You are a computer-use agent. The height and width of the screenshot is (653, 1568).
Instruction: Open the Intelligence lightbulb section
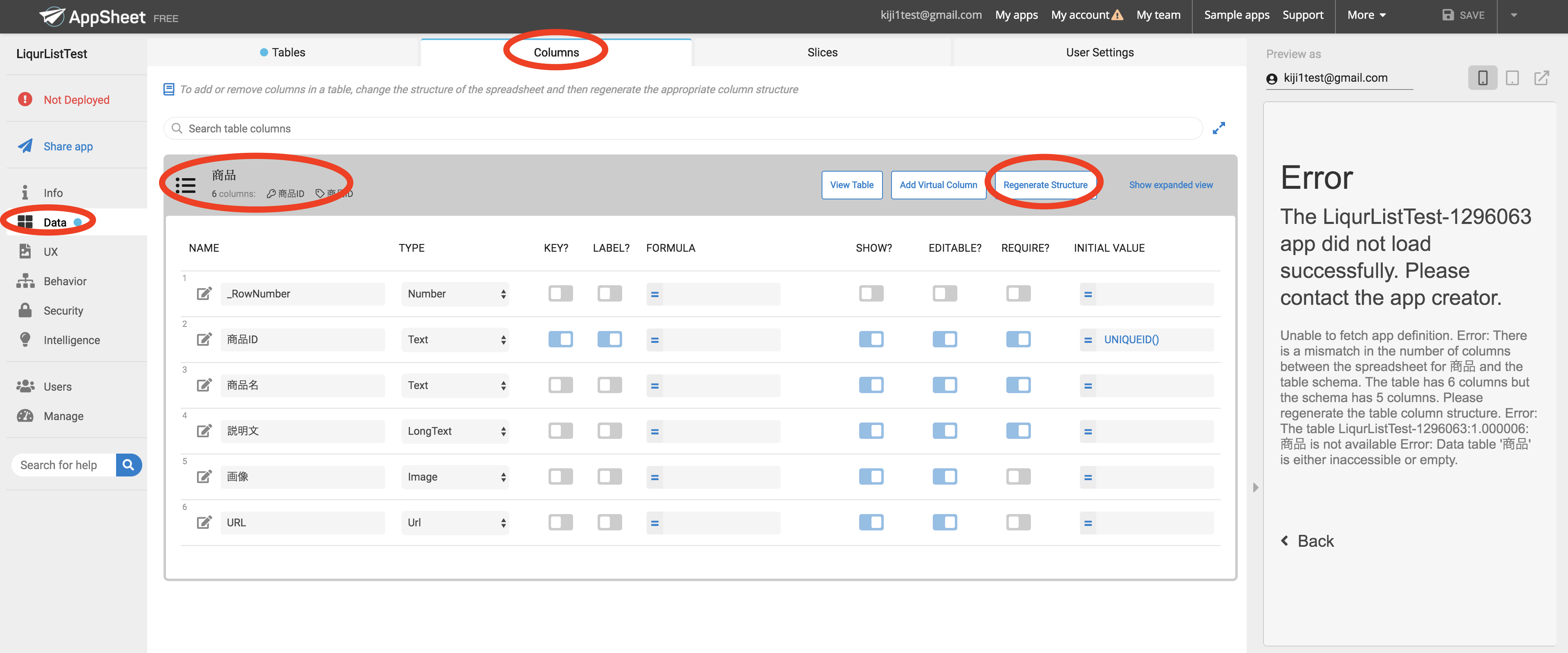[71, 340]
